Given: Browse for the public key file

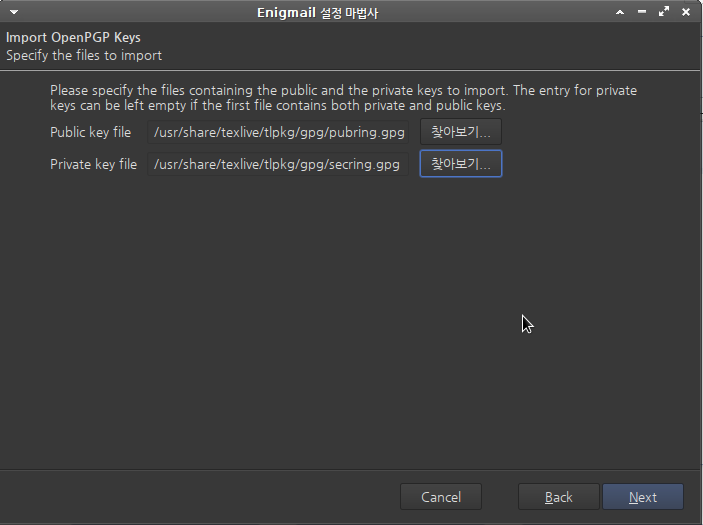Looking at the screenshot, I should [x=461, y=132].
